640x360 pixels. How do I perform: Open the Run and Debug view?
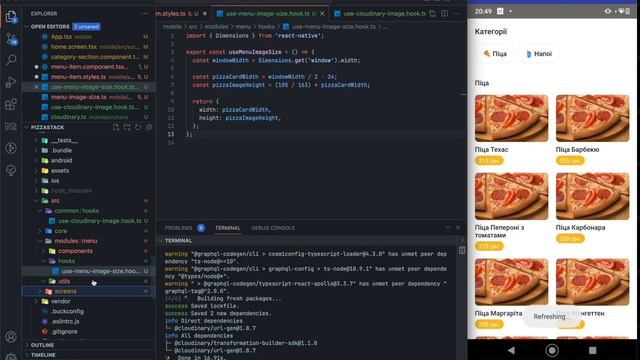pos(11,82)
